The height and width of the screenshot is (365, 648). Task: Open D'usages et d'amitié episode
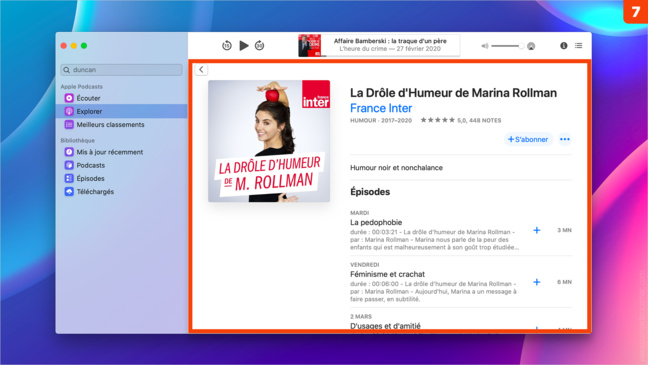[385, 326]
